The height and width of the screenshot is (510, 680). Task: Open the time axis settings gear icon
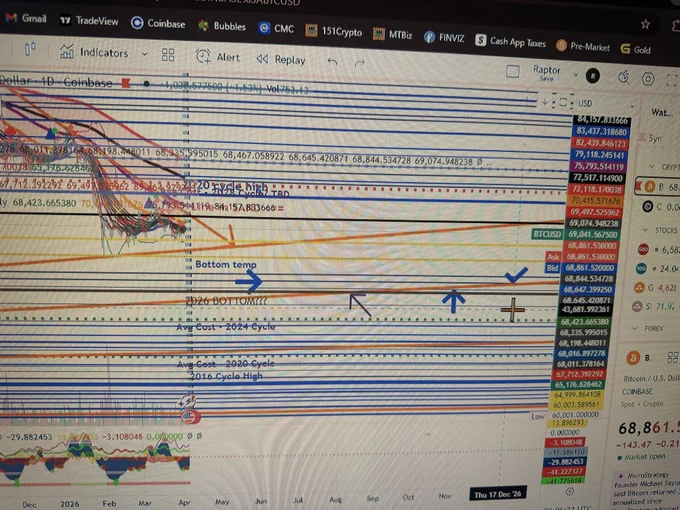(570, 491)
